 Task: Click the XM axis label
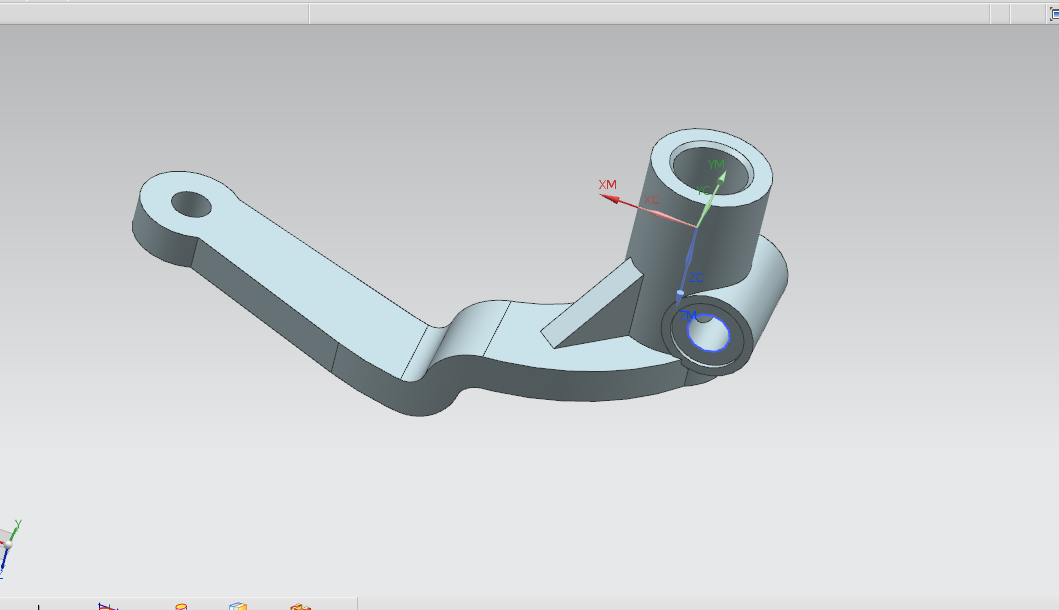point(607,184)
